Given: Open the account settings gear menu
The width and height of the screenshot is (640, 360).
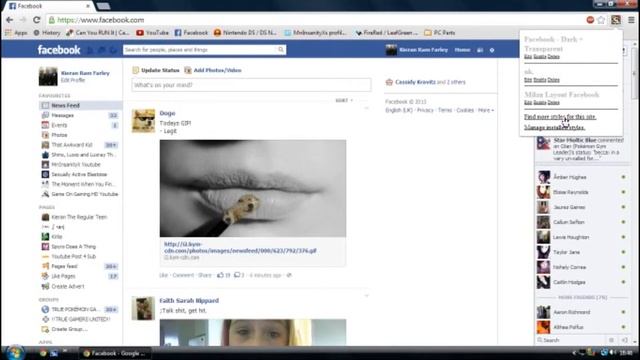Looking at the screenshot, I should point(492,50).
